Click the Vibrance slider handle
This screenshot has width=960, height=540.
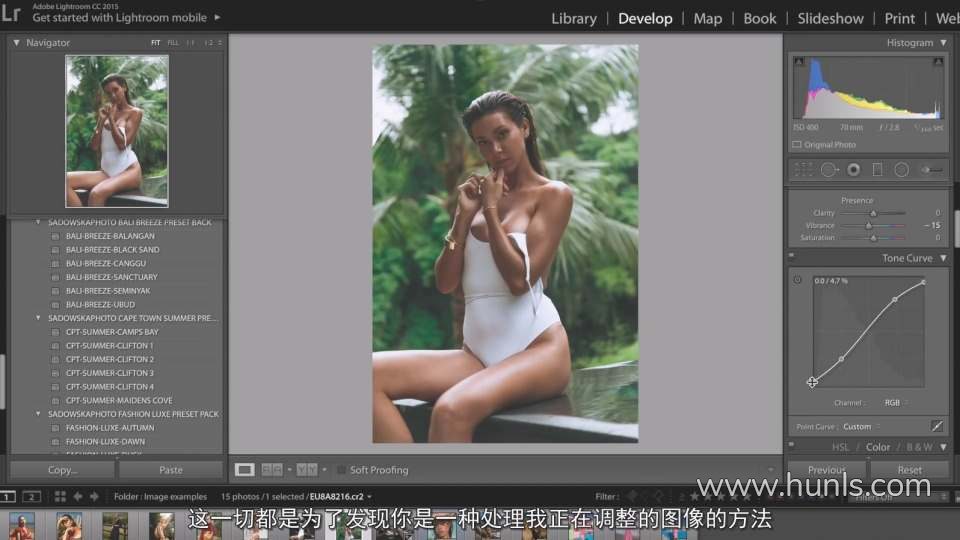[x=868, y=225]
